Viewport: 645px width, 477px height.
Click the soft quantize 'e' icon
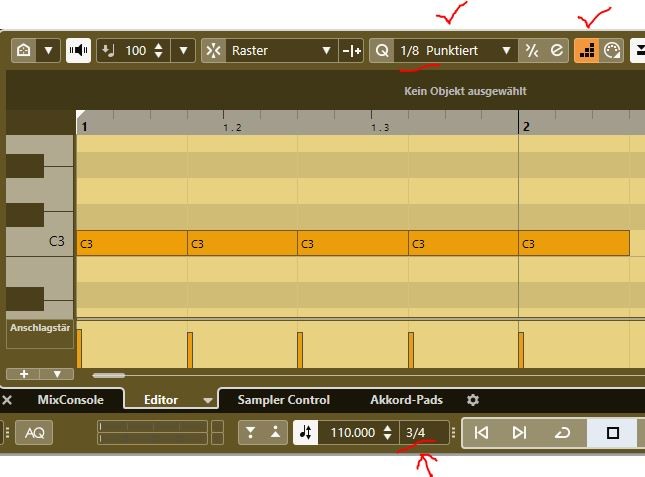click(556, 50)
